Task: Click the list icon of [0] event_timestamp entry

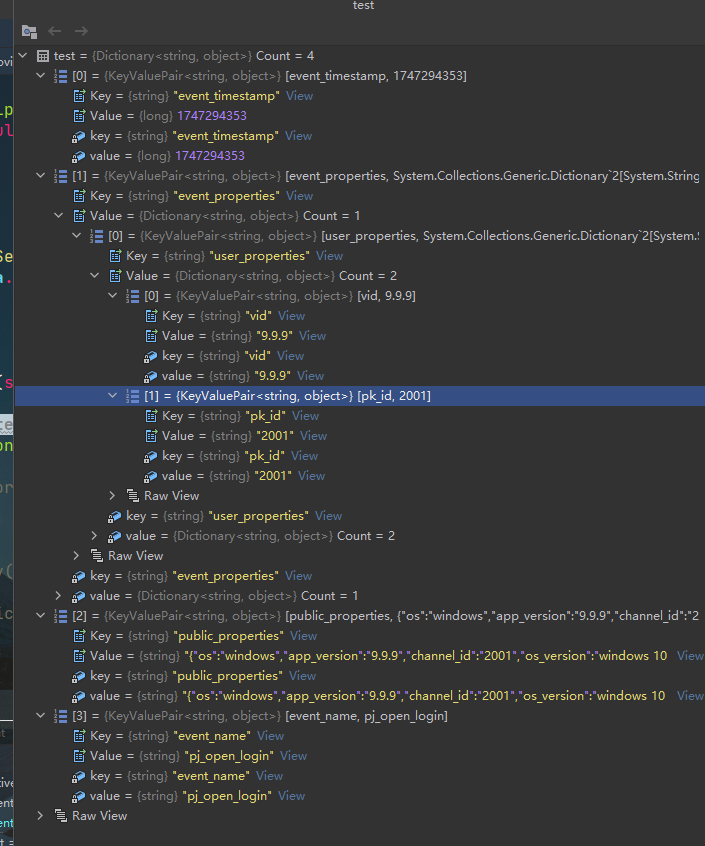Action: (x=60, y=76)
